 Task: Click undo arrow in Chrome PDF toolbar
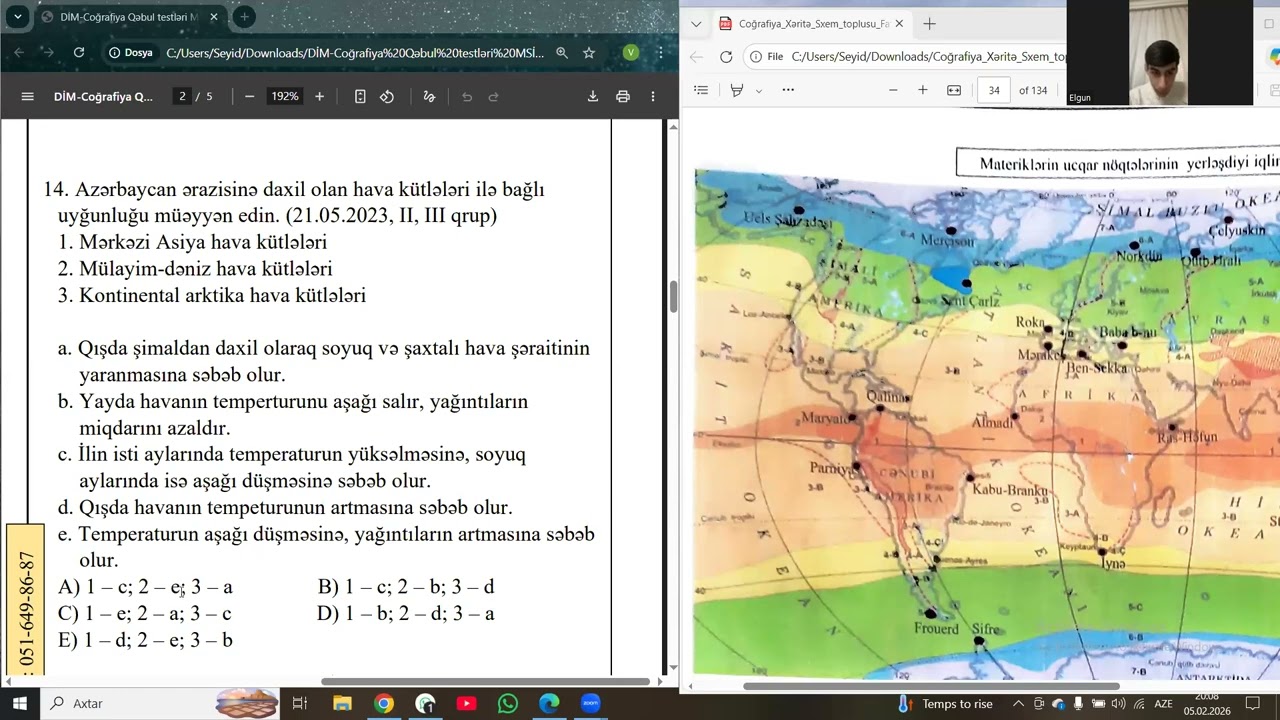pyautogui.click(x=467, y=97)
